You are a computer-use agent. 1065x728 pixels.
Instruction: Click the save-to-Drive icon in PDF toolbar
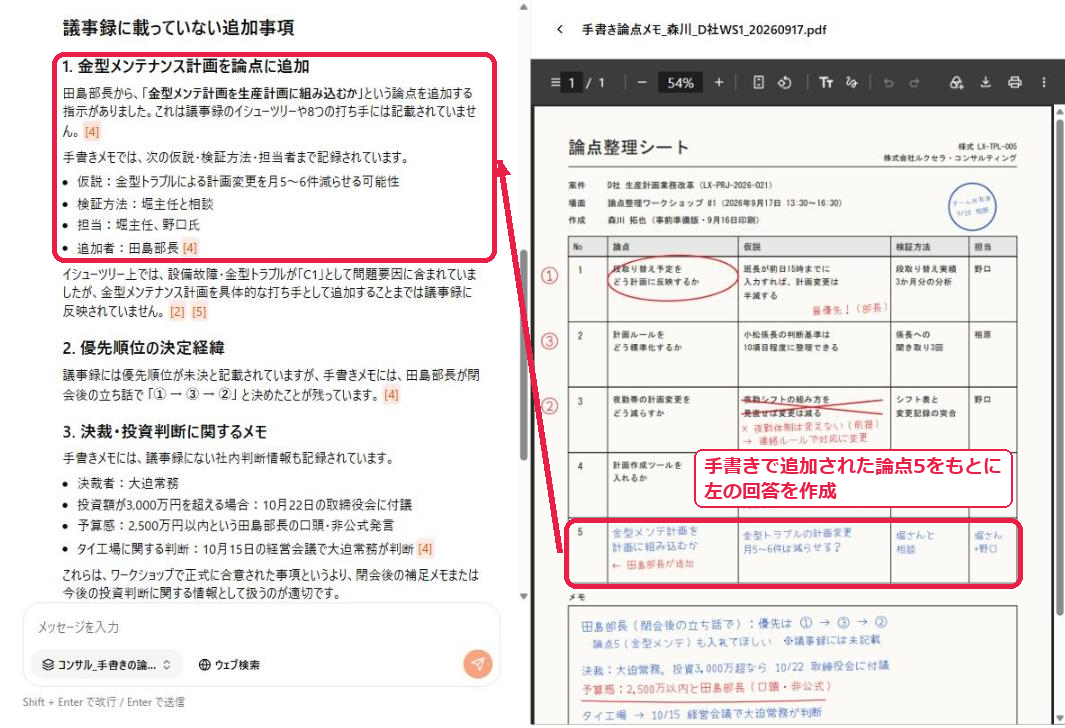click(x=956, y=82)
